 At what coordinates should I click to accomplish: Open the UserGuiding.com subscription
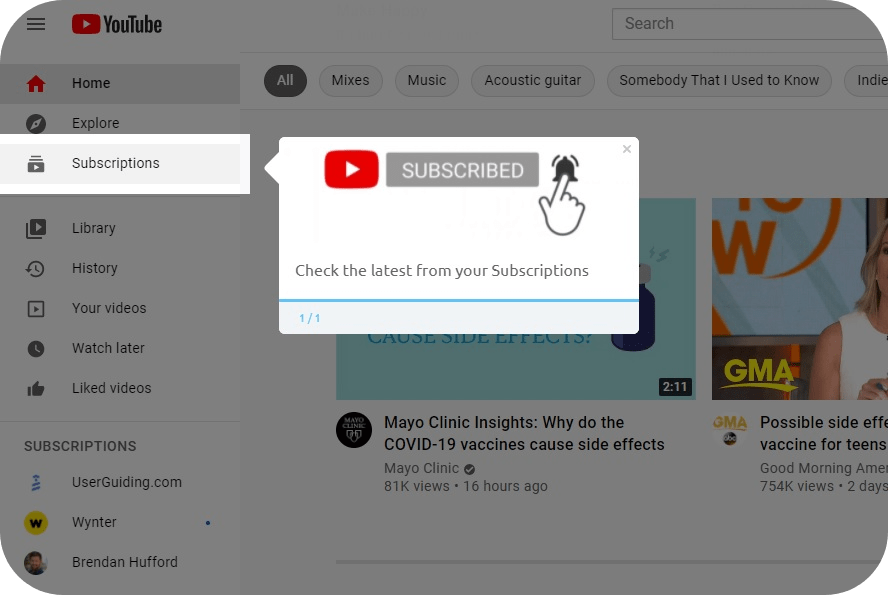[120, 482]
